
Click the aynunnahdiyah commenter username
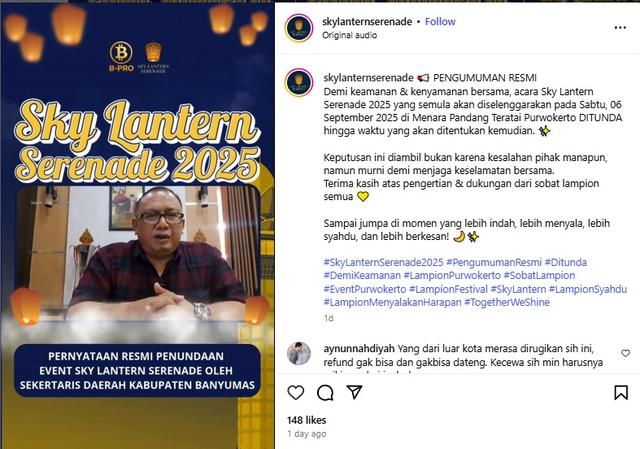[359, 349]
